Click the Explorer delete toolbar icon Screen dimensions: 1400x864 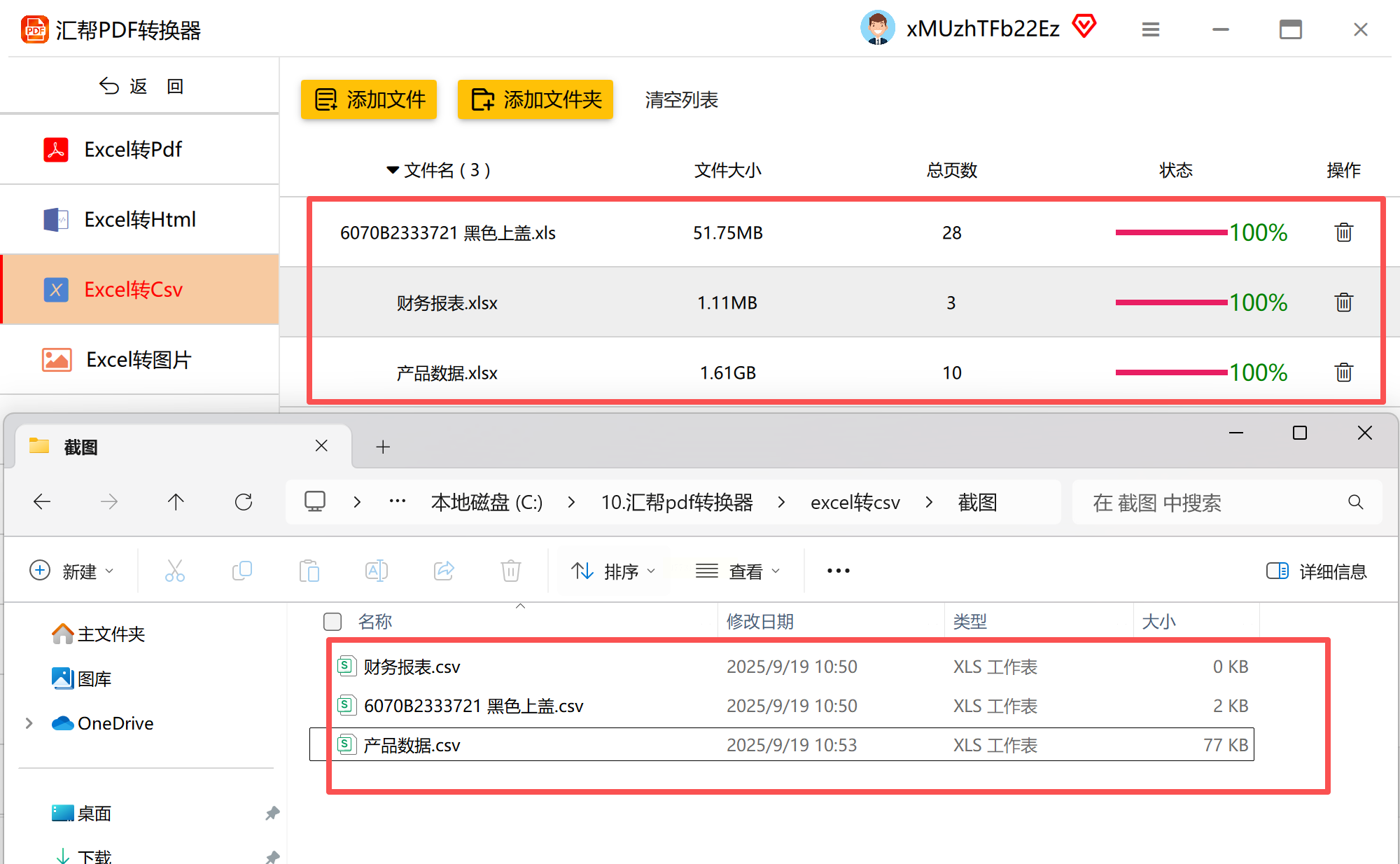pyautogui.click(x=511, y=571)
